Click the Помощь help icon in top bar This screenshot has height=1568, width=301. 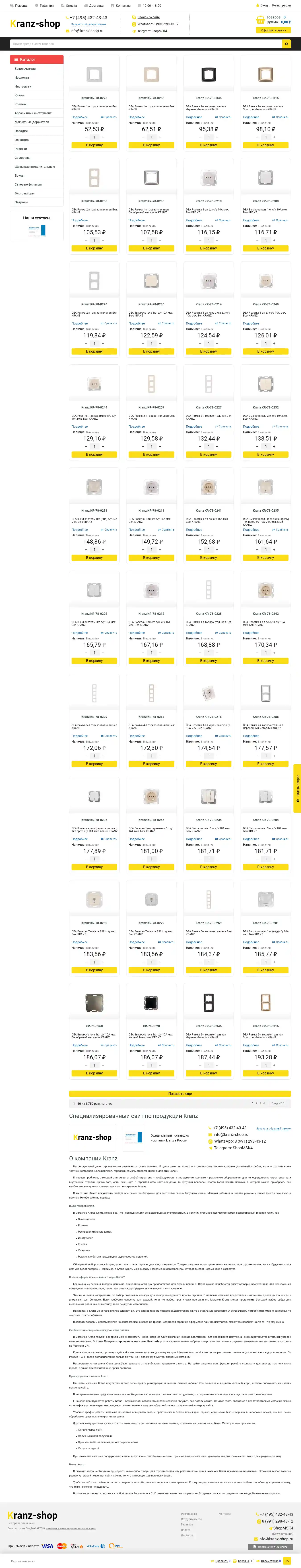12,6
